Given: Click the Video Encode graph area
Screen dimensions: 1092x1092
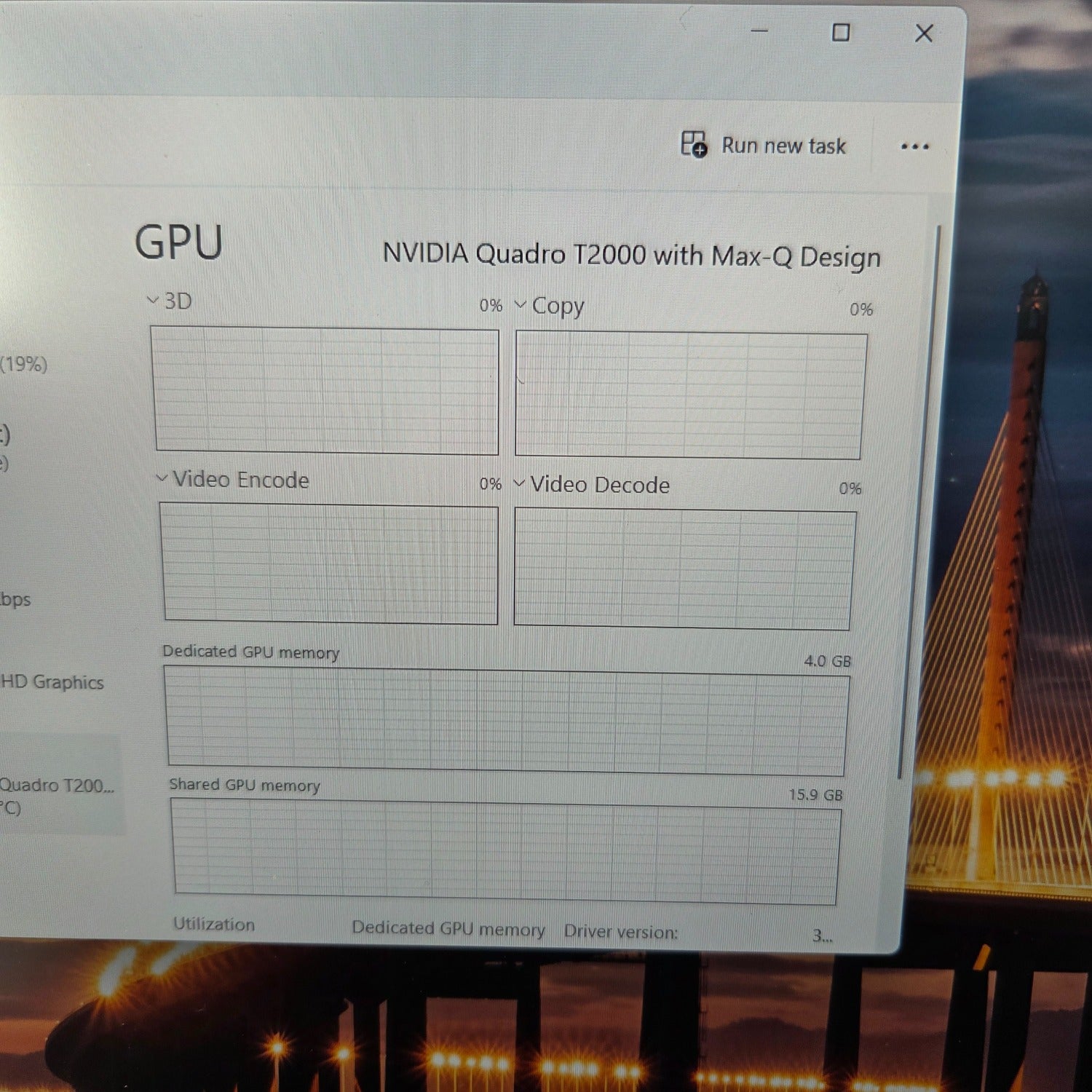Looking at the screenshot, I should pyautogui.click(x=330, y=563).
